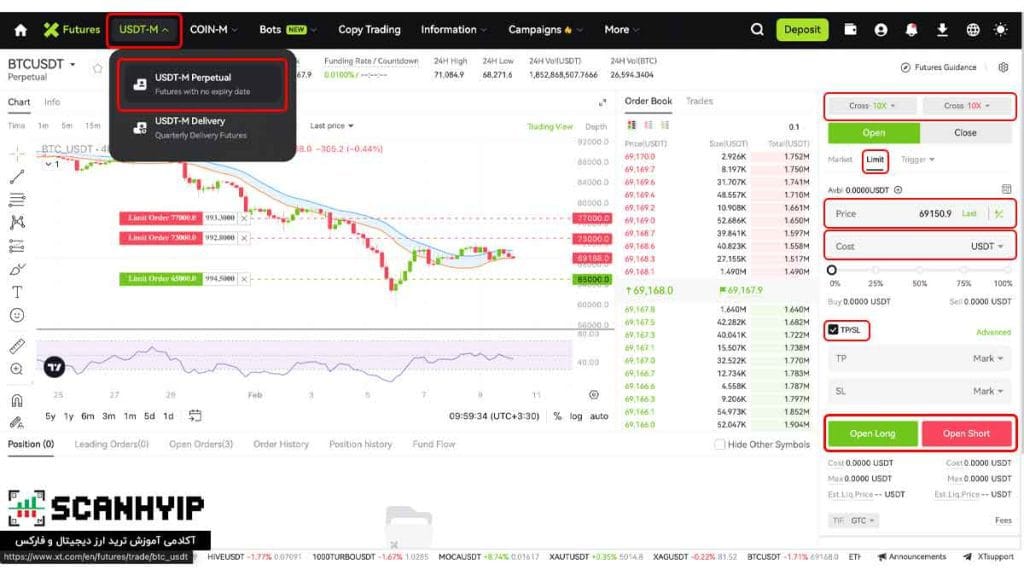The height and width of the screenshot is (576, 1024).
Task: Switch to the Trades tab
Action: tap(699, 101)
